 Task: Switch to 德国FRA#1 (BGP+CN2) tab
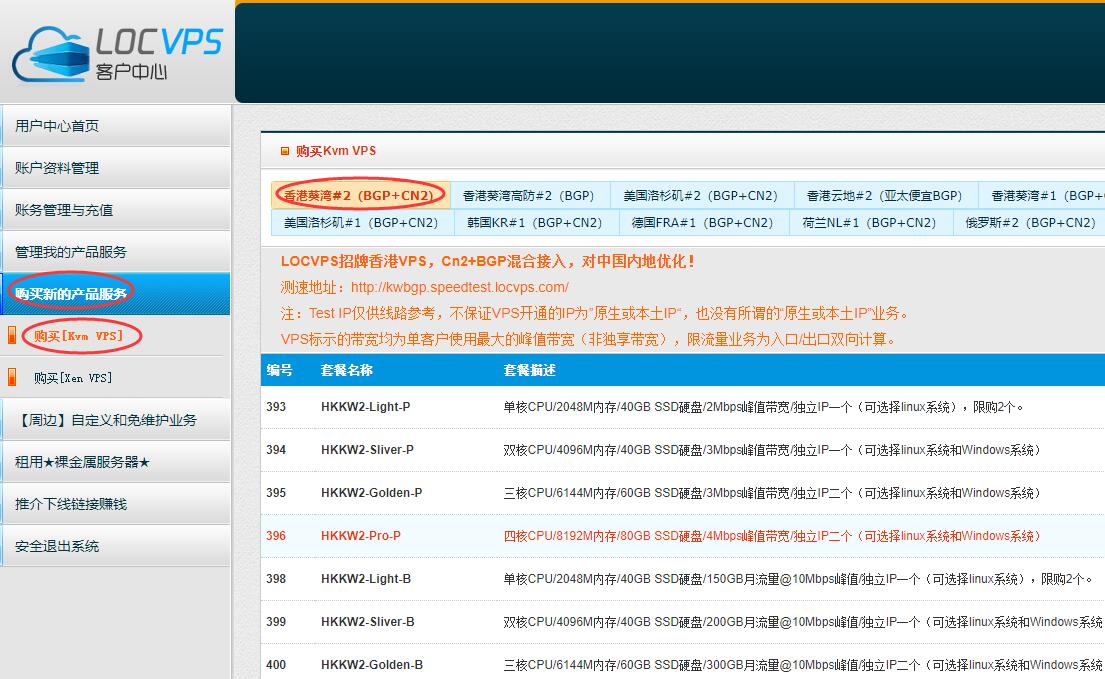703,223
